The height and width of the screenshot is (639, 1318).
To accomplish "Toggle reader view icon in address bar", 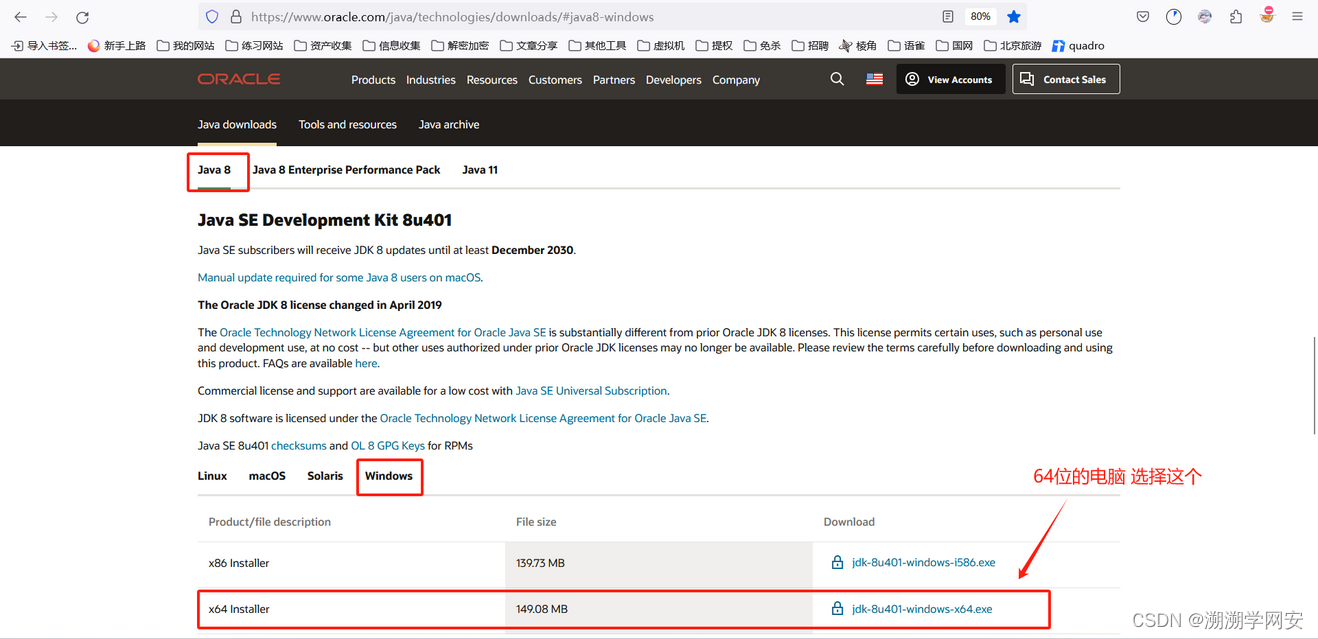I will click(948, 17).
